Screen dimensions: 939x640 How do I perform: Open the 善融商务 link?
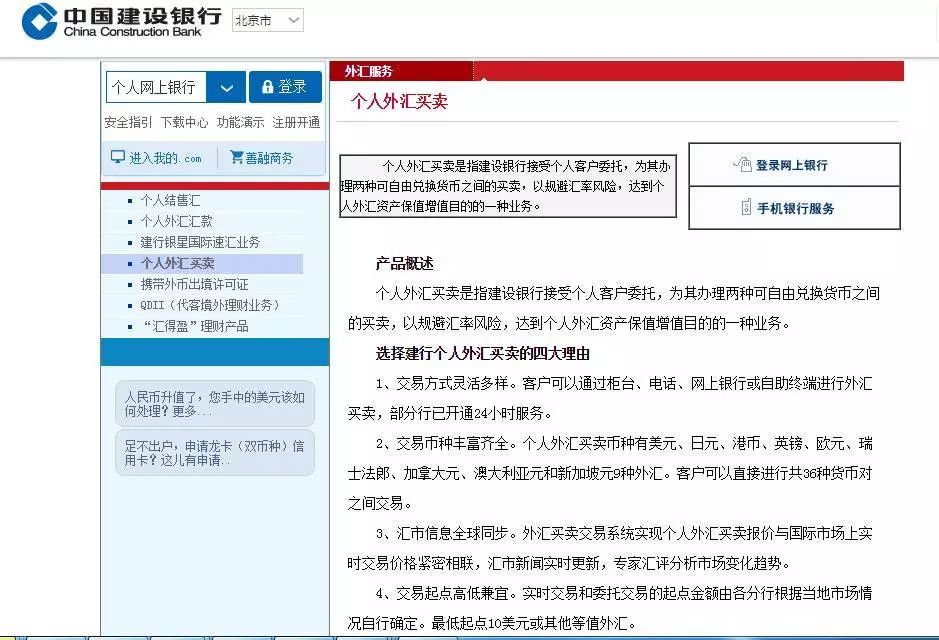[269, 158]
